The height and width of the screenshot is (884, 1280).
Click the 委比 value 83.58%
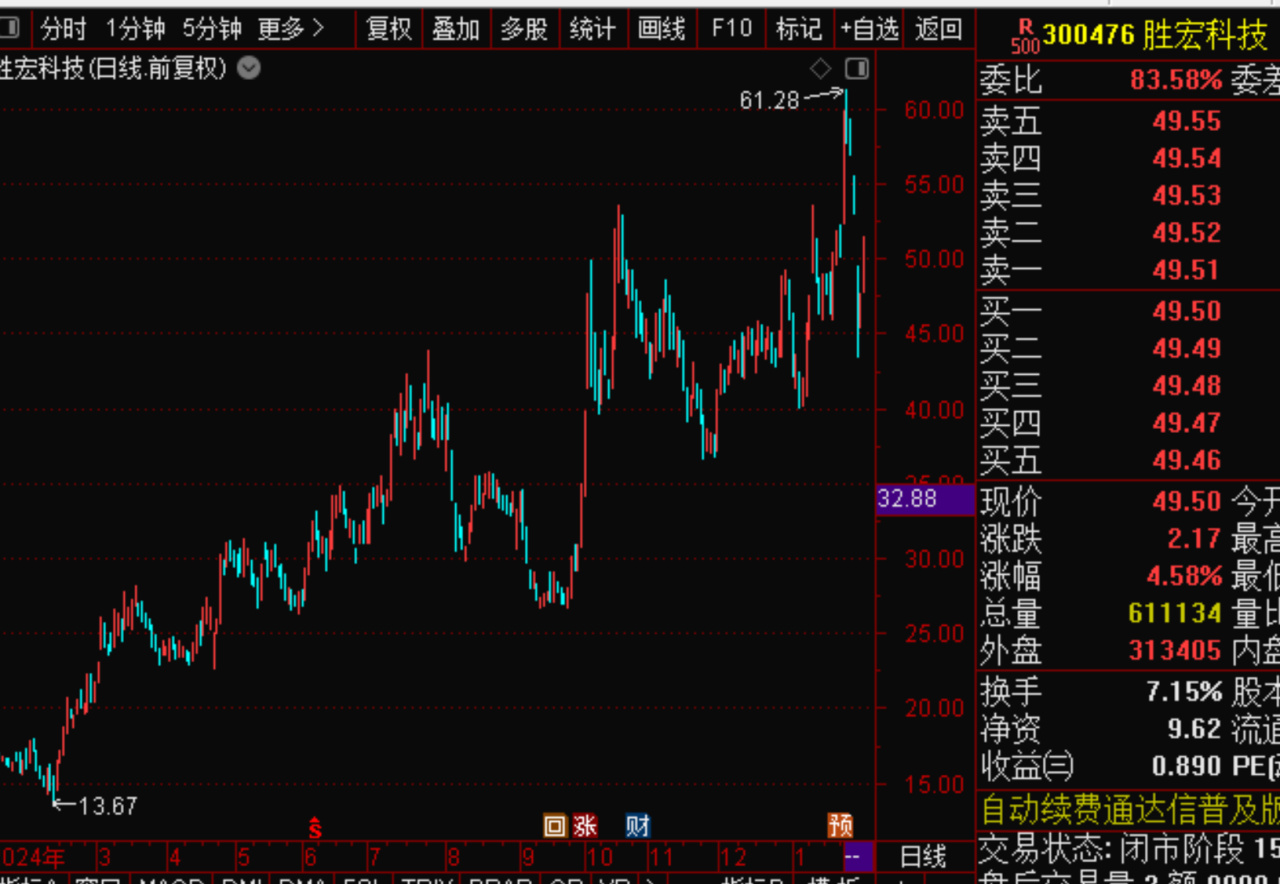(x=1176, y=80)
